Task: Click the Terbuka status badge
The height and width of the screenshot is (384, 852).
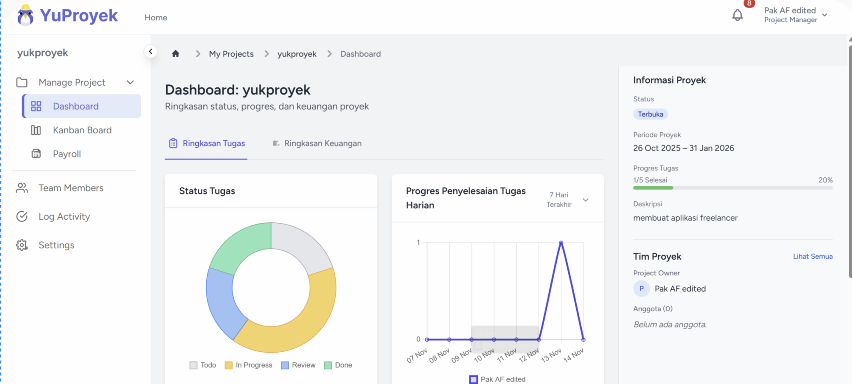Action: click(x=650, y=114)
